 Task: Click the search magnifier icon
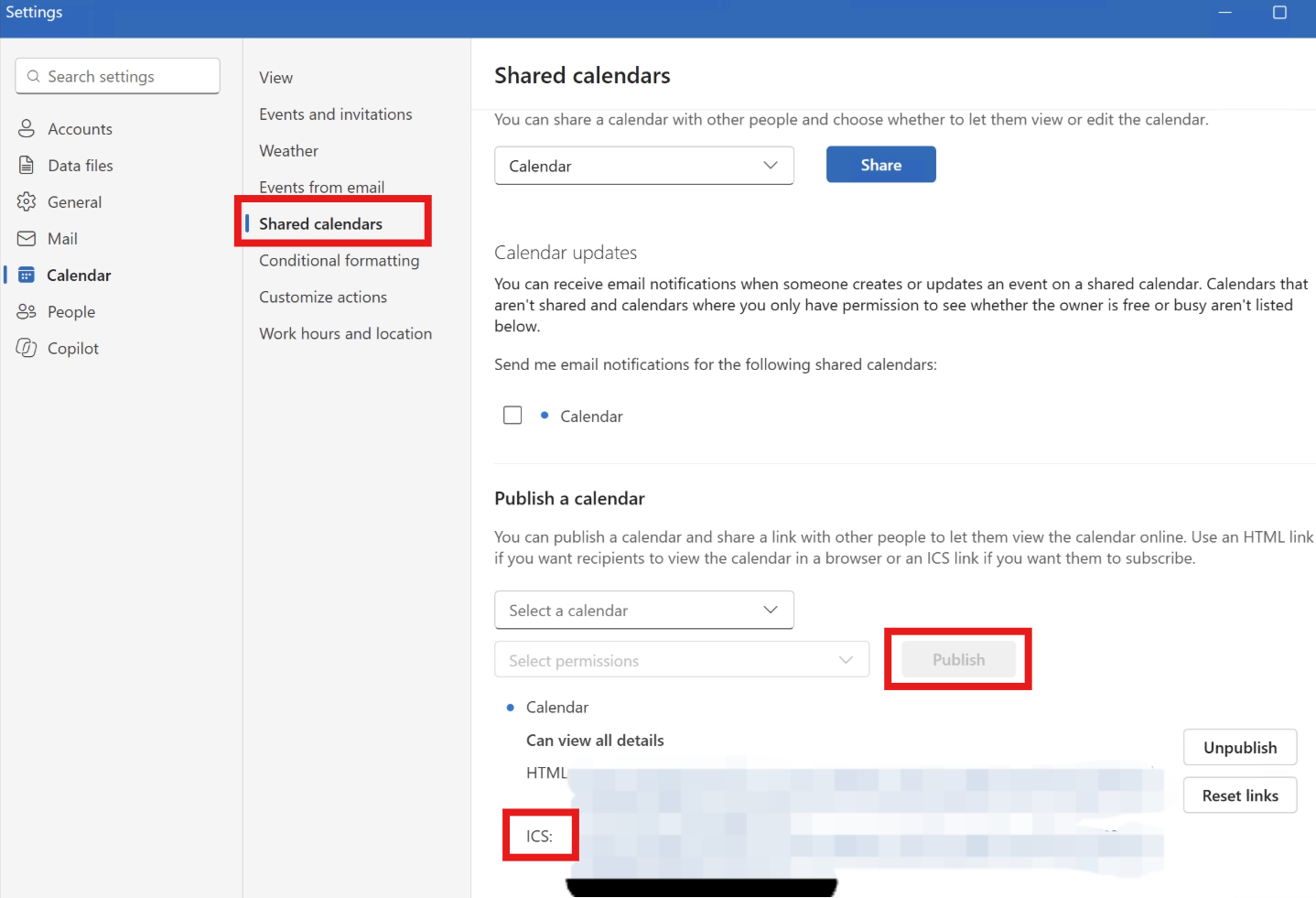[x=34, y=77]
